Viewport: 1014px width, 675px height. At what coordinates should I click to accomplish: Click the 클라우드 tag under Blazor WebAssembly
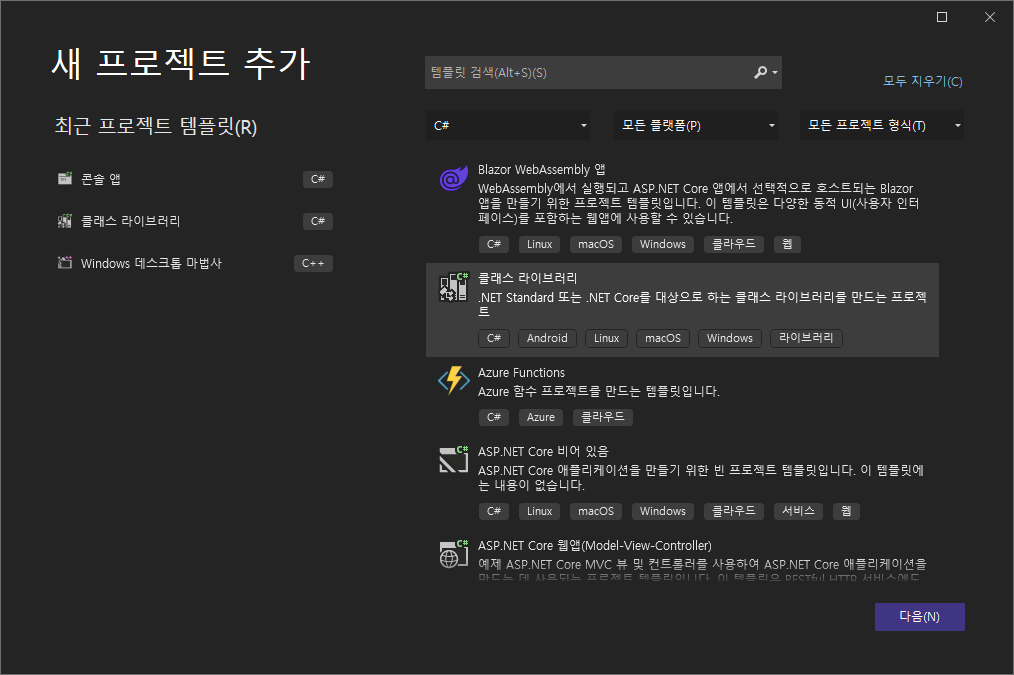click(x=734, y=244)
